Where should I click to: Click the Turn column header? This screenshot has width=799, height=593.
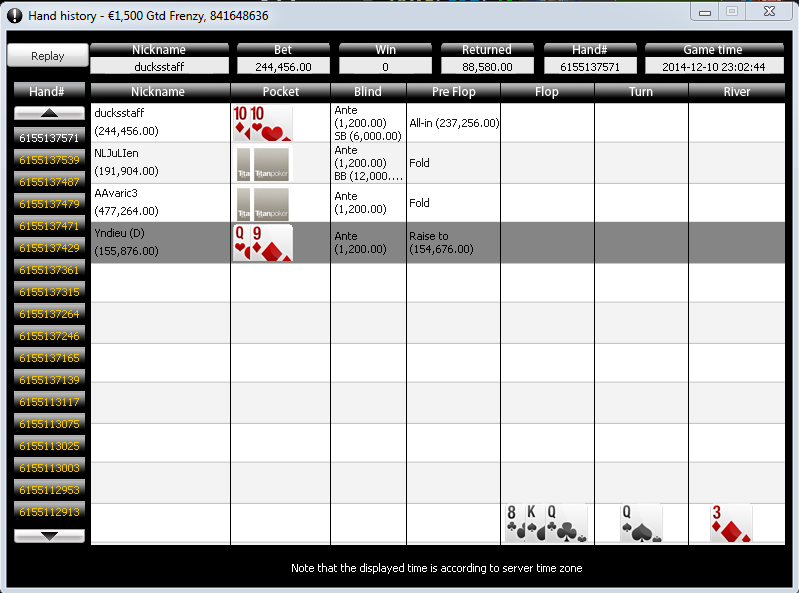[641, 92]
